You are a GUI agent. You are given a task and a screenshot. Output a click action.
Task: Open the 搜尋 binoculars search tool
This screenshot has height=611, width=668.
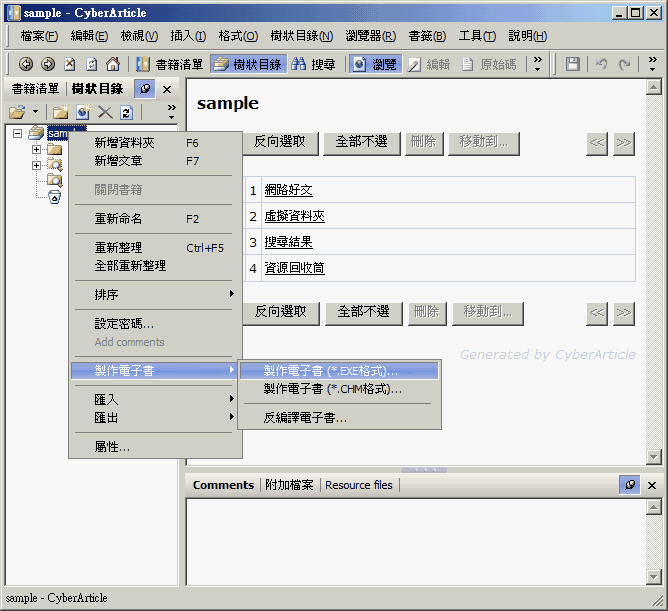(x=313, y=64)
